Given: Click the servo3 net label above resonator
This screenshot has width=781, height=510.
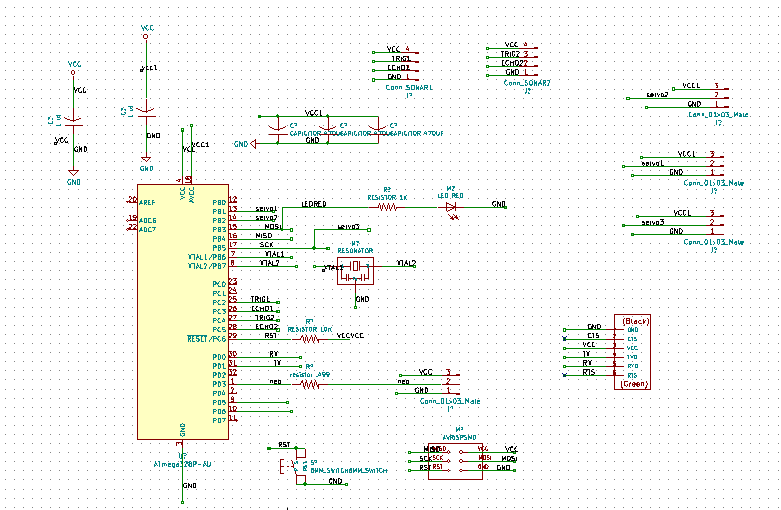Looking at the screenshot, I should click(348, 227).
